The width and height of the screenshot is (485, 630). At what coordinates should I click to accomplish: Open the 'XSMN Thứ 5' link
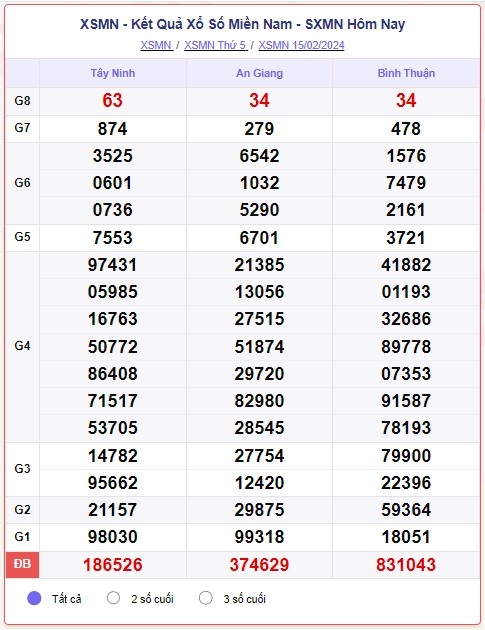click(215, 45)
